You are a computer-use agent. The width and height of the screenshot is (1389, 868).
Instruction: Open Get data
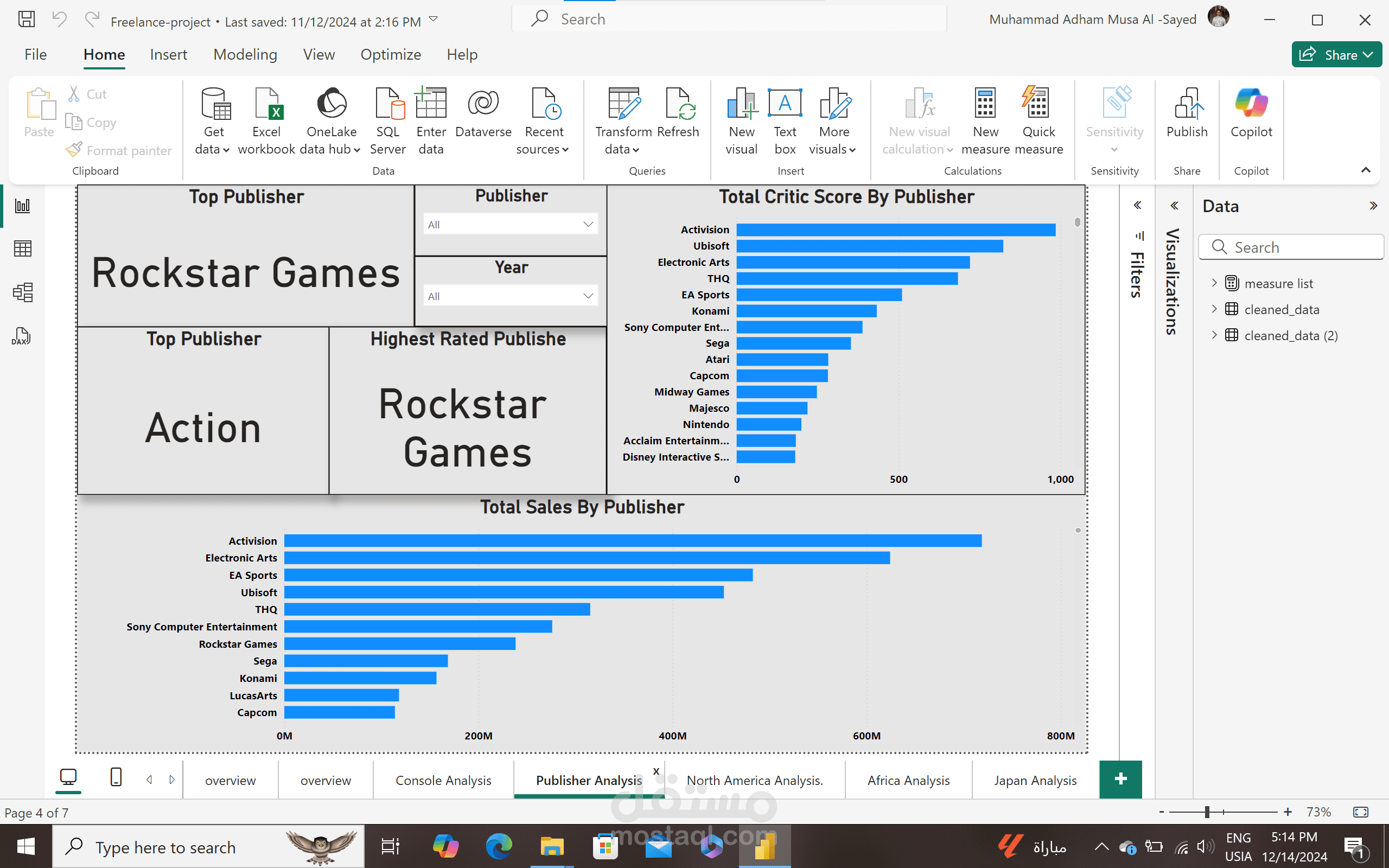[x=213, y=121]
